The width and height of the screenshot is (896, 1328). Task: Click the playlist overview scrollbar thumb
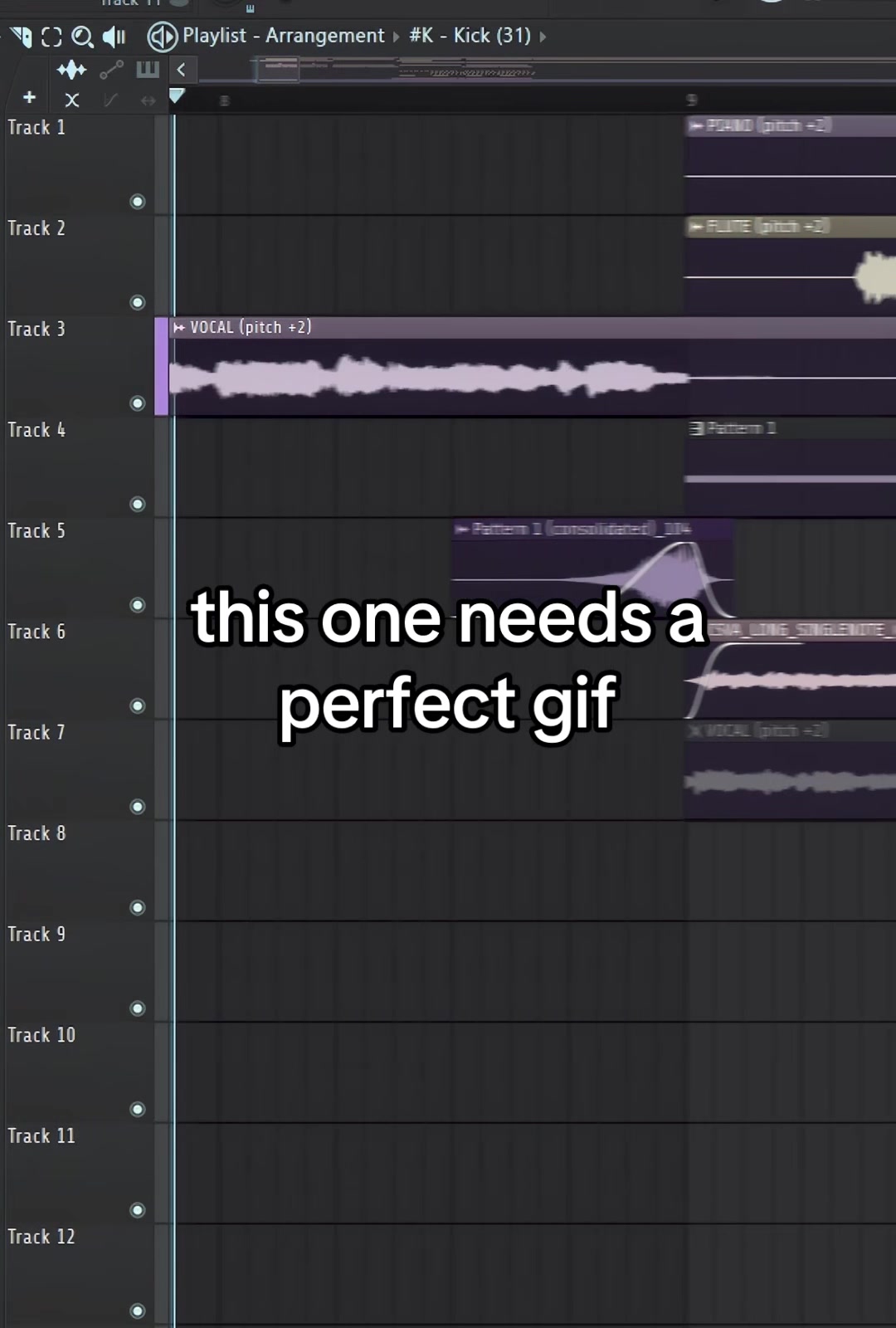[x=277, y=70]
